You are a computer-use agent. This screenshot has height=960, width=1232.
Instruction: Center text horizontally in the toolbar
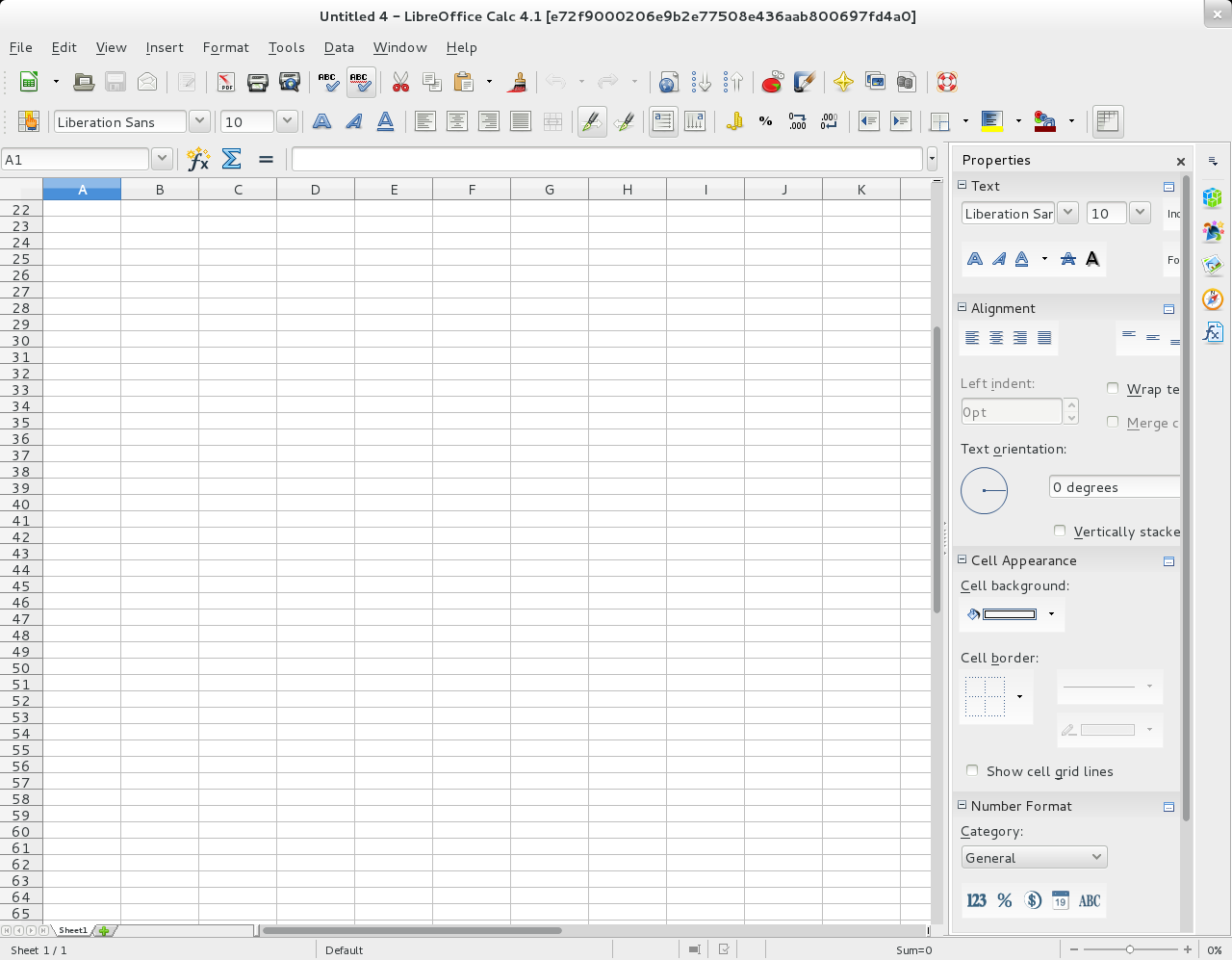457,121
